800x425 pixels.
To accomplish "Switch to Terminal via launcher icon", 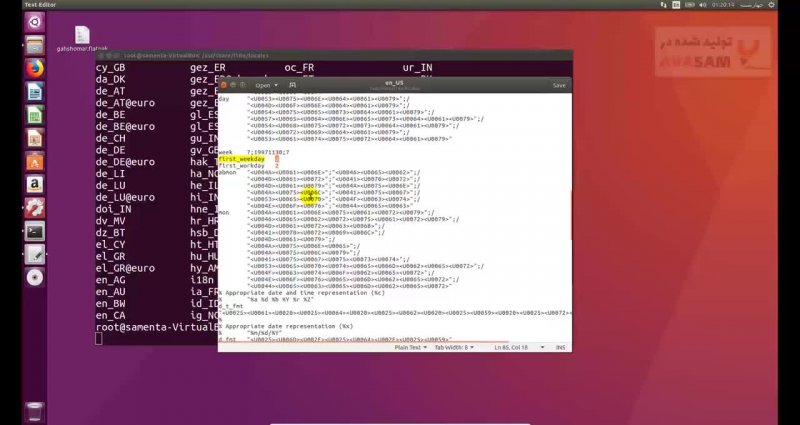I will click(33, 231).
